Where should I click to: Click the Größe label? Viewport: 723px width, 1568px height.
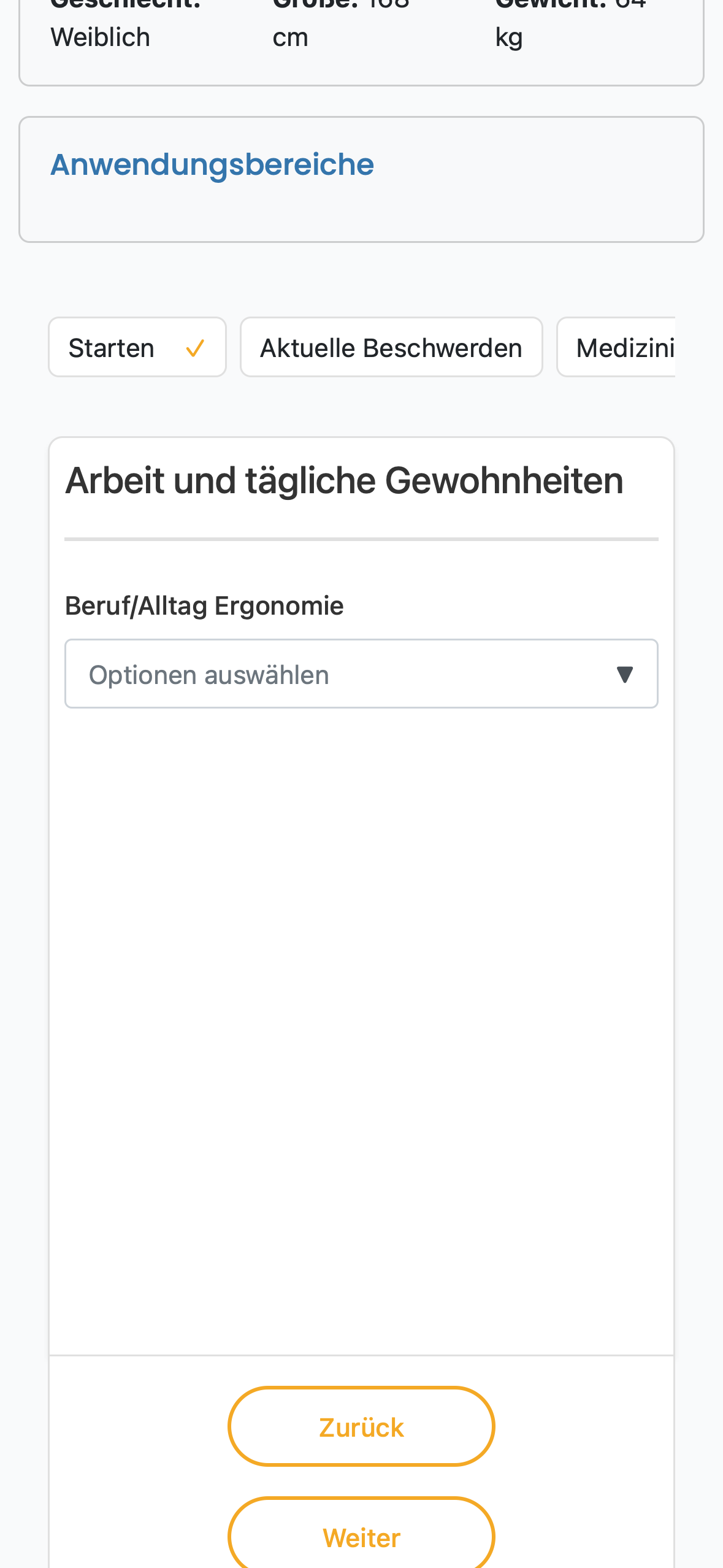(x=315, y=5)
